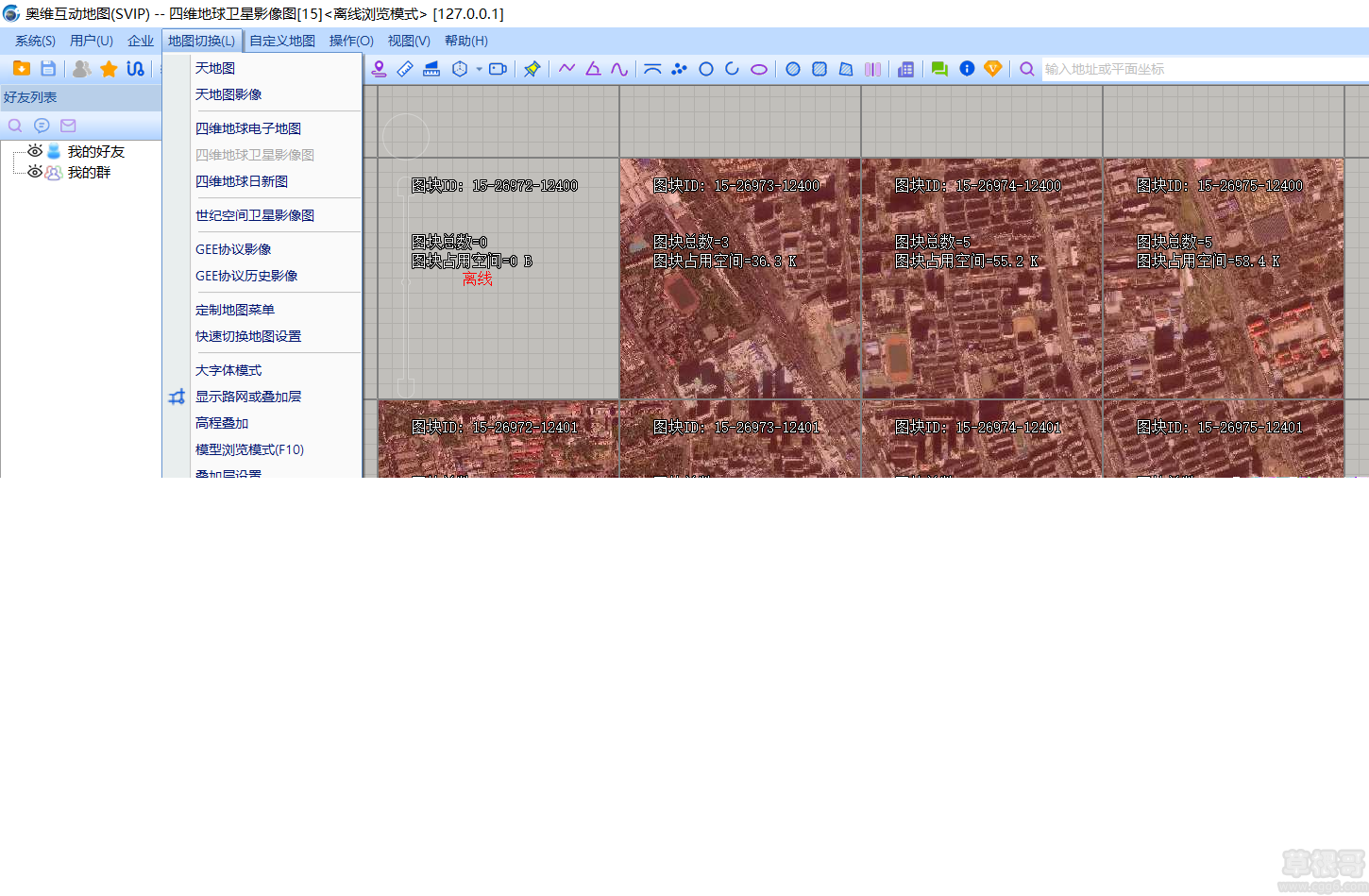This screenshot has height=896, width=1369.
Task: Select the polyline drawing tool
Action: click(566, 69)
